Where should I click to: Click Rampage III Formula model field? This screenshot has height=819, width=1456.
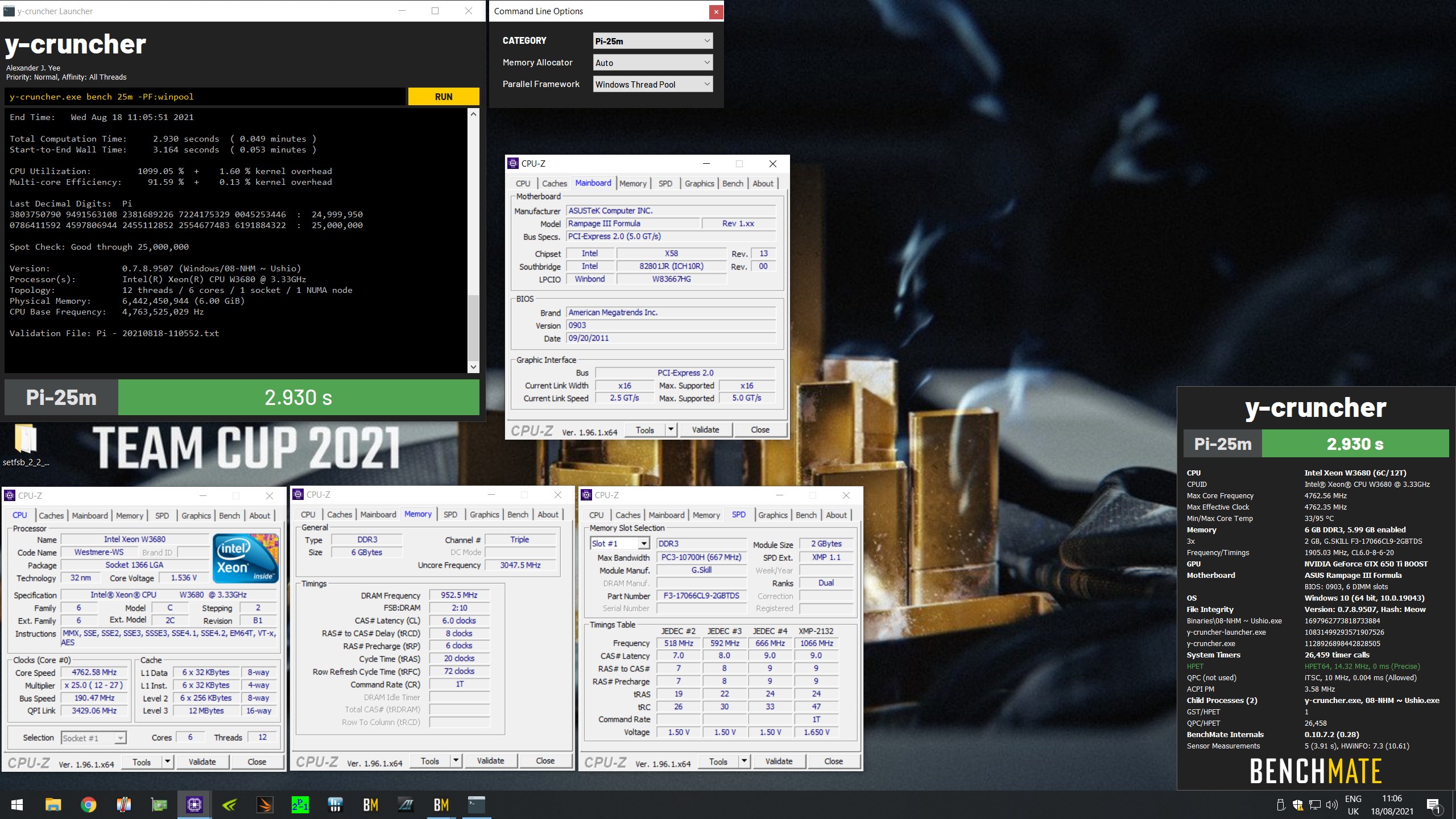[x=633, y=224]
